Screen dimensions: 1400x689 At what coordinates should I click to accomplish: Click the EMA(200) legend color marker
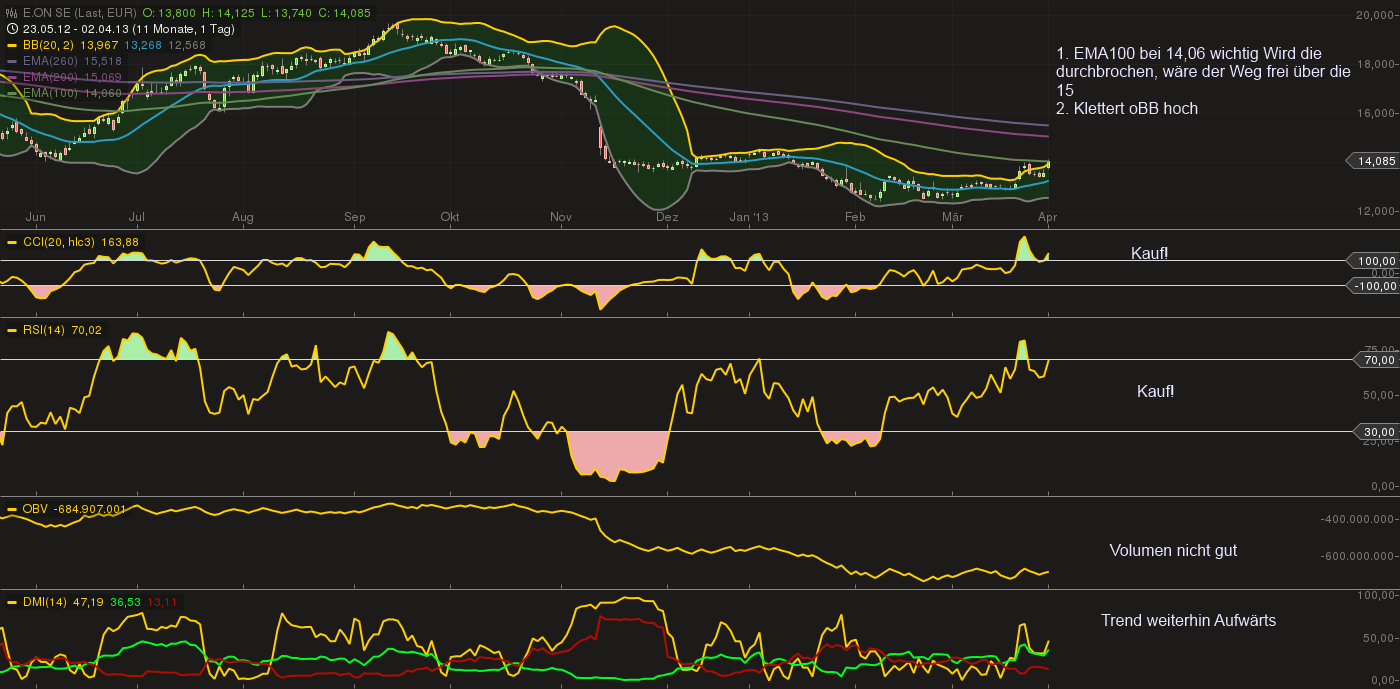pos(12,77)
